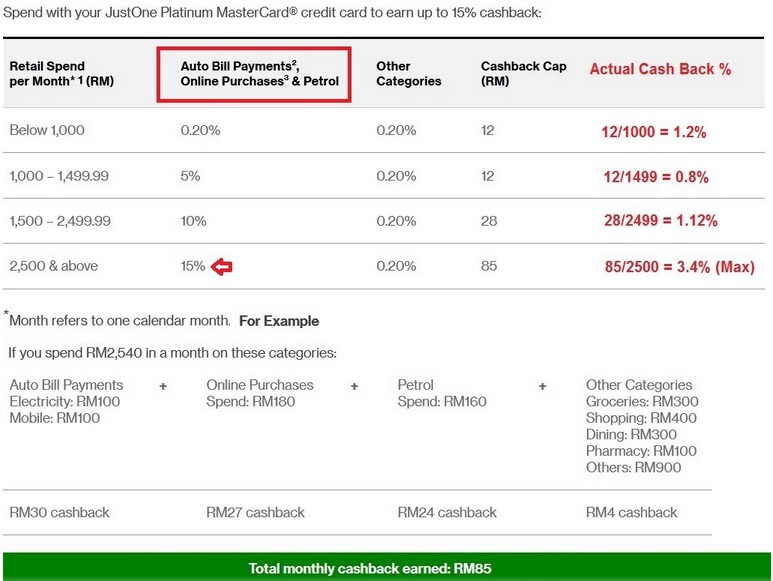Click the plus sign before Other Categories list
773x581 pixels.
click(543, 385)
